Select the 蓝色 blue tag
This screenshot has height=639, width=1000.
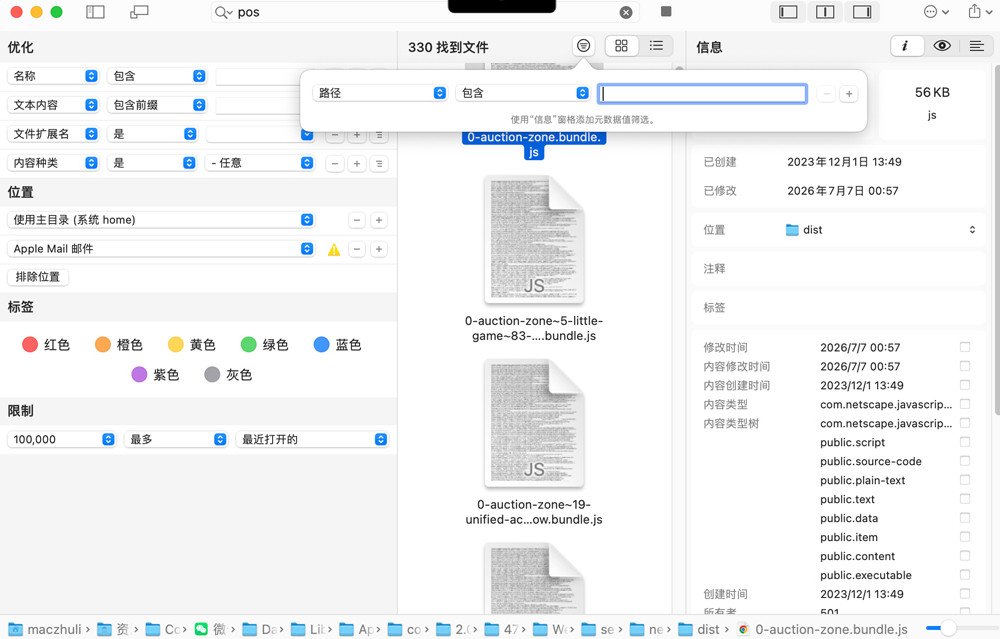tap(337, 345)
